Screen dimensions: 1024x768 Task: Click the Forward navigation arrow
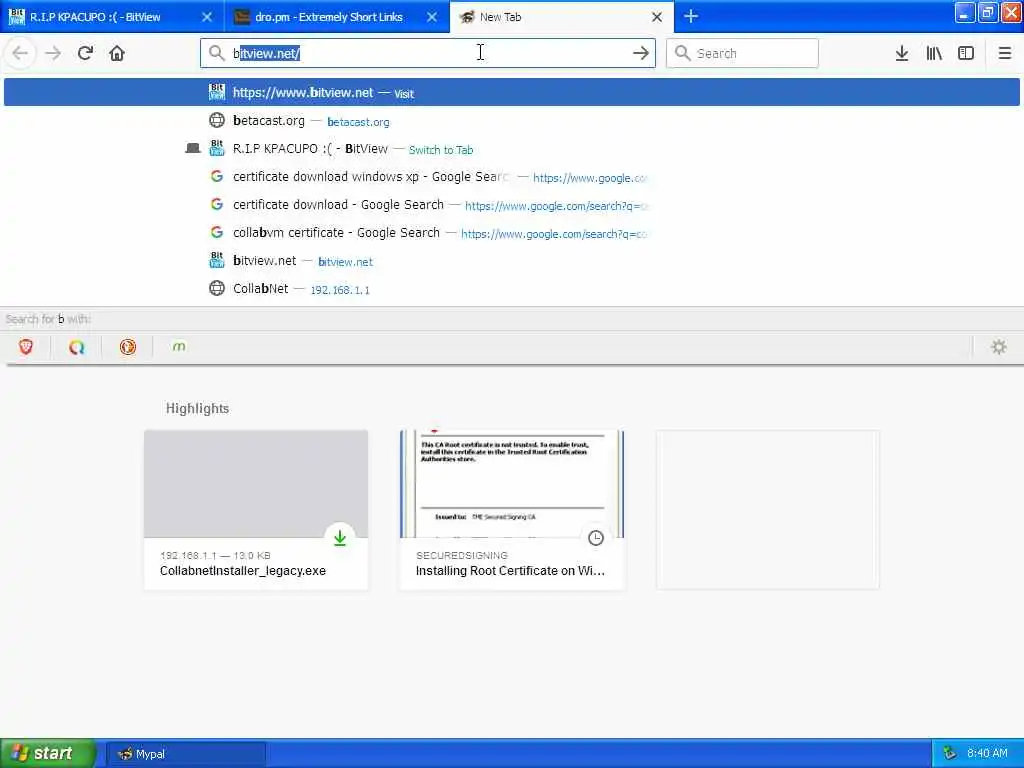click(53, 53)
